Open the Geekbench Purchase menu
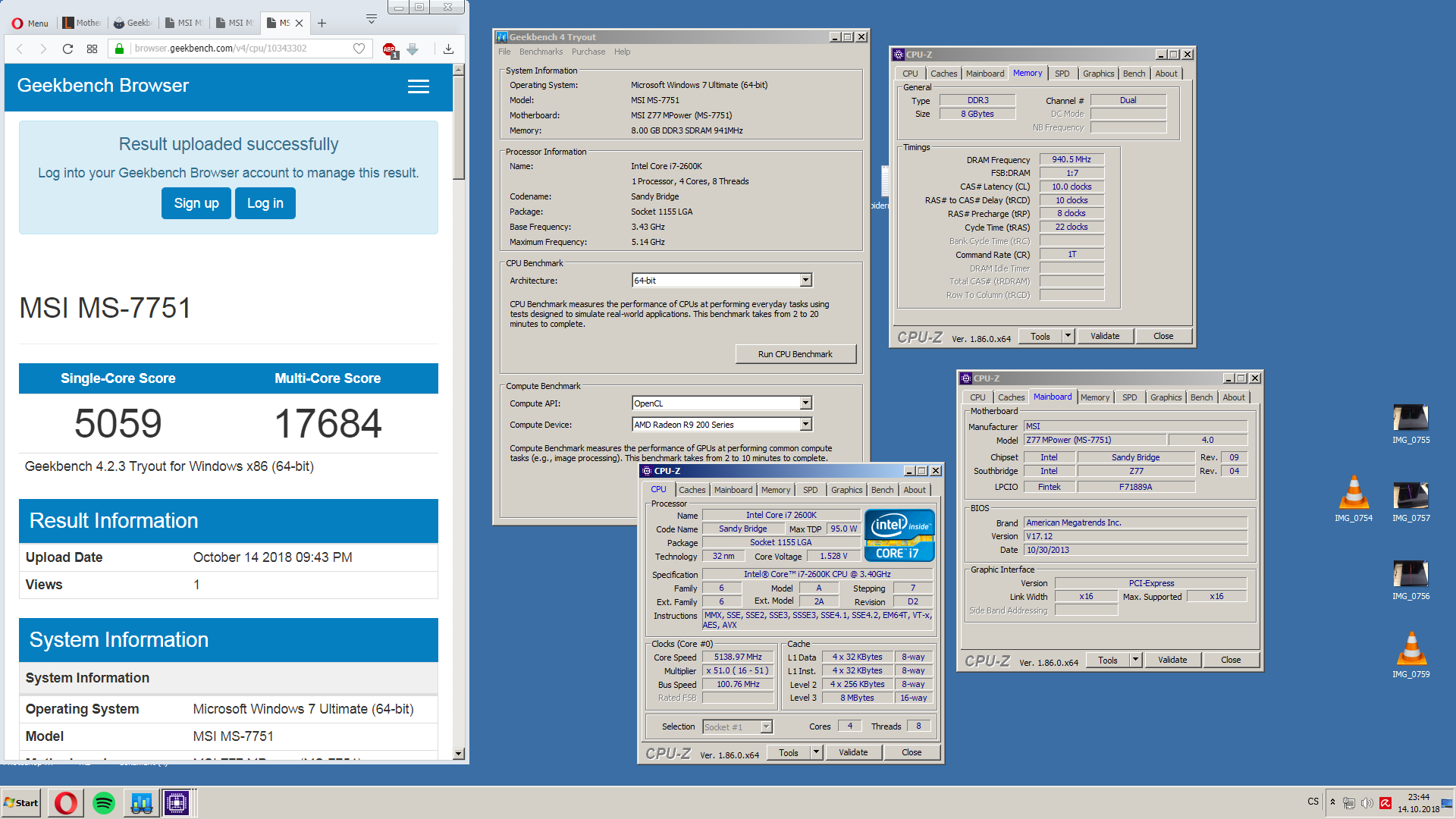This screenshot has height=819, width=1456. point(588,52)
